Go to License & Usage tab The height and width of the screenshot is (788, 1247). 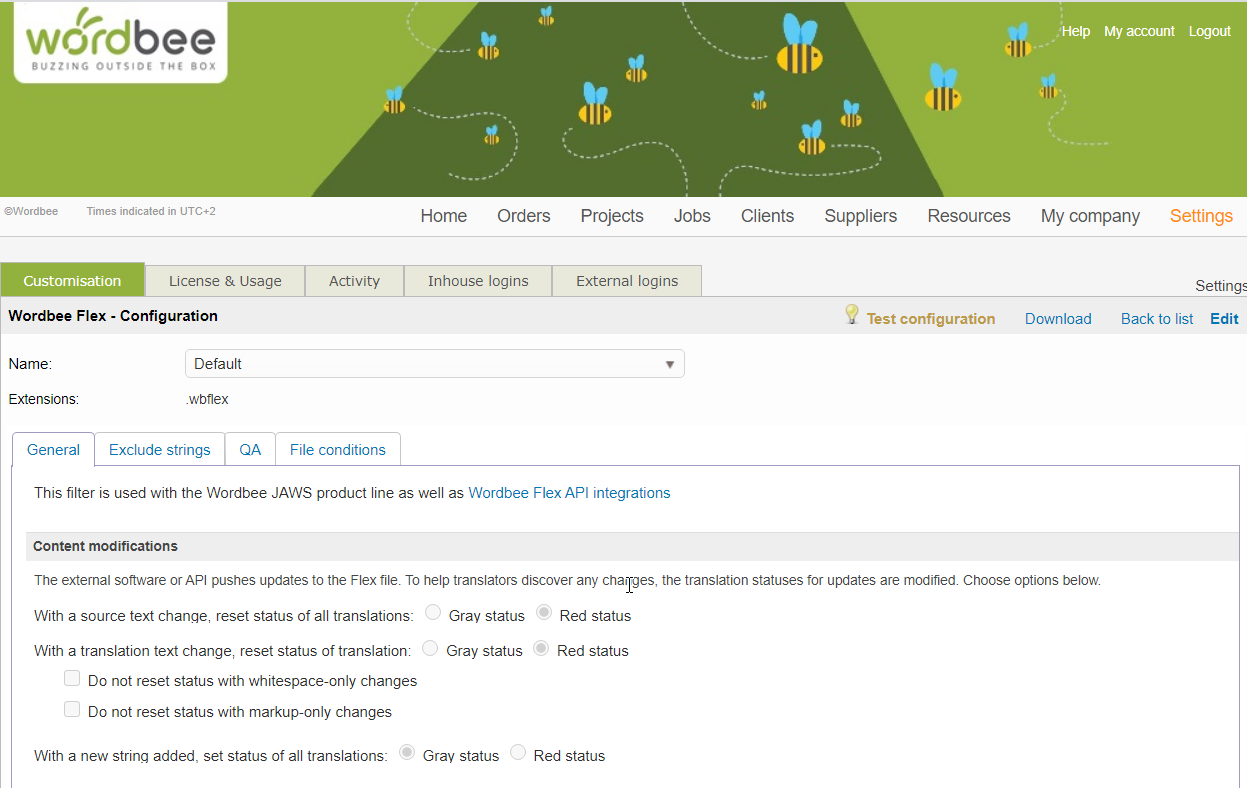(225, 281)
